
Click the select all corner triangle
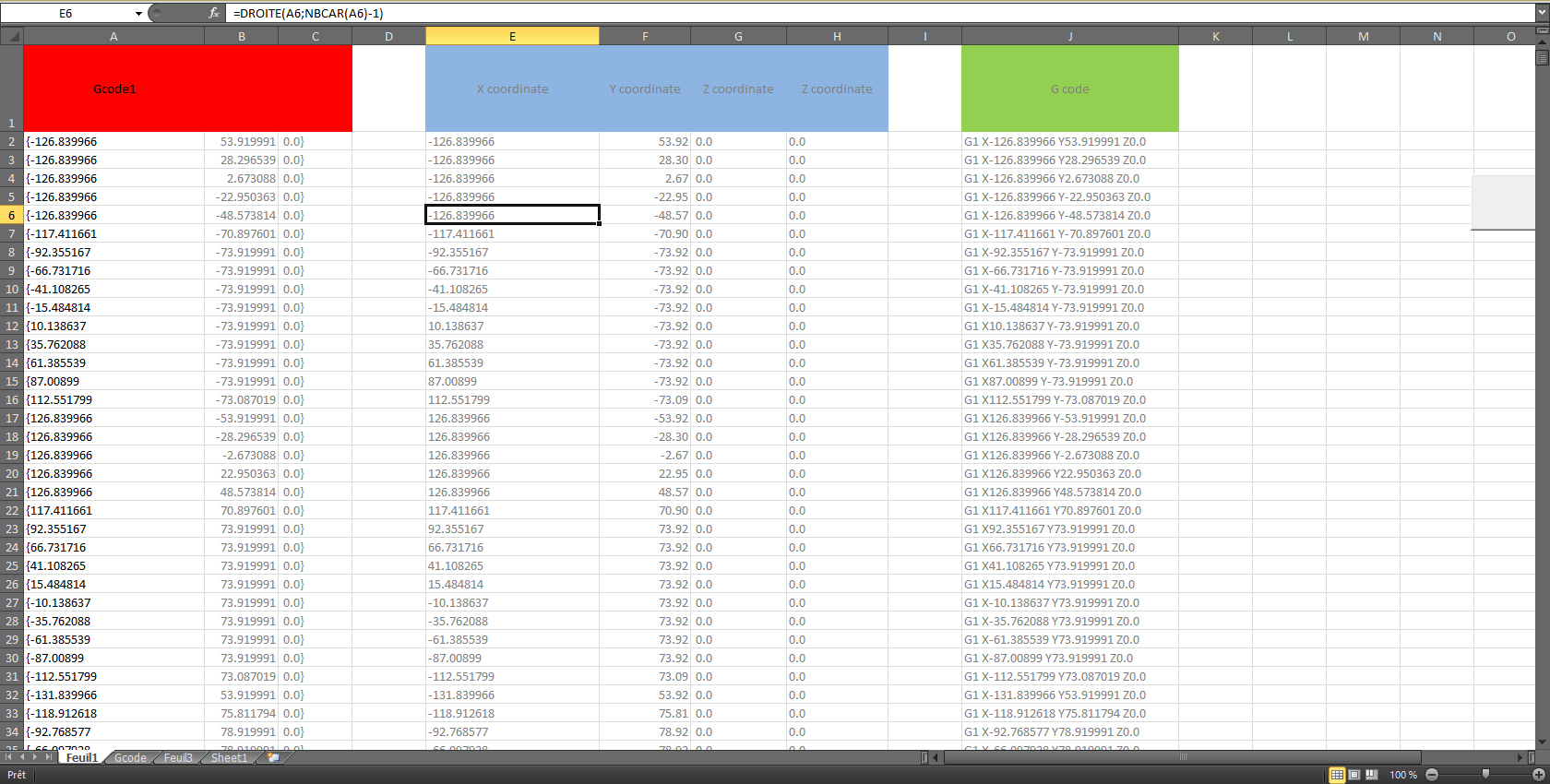click(x=12, y=36)
